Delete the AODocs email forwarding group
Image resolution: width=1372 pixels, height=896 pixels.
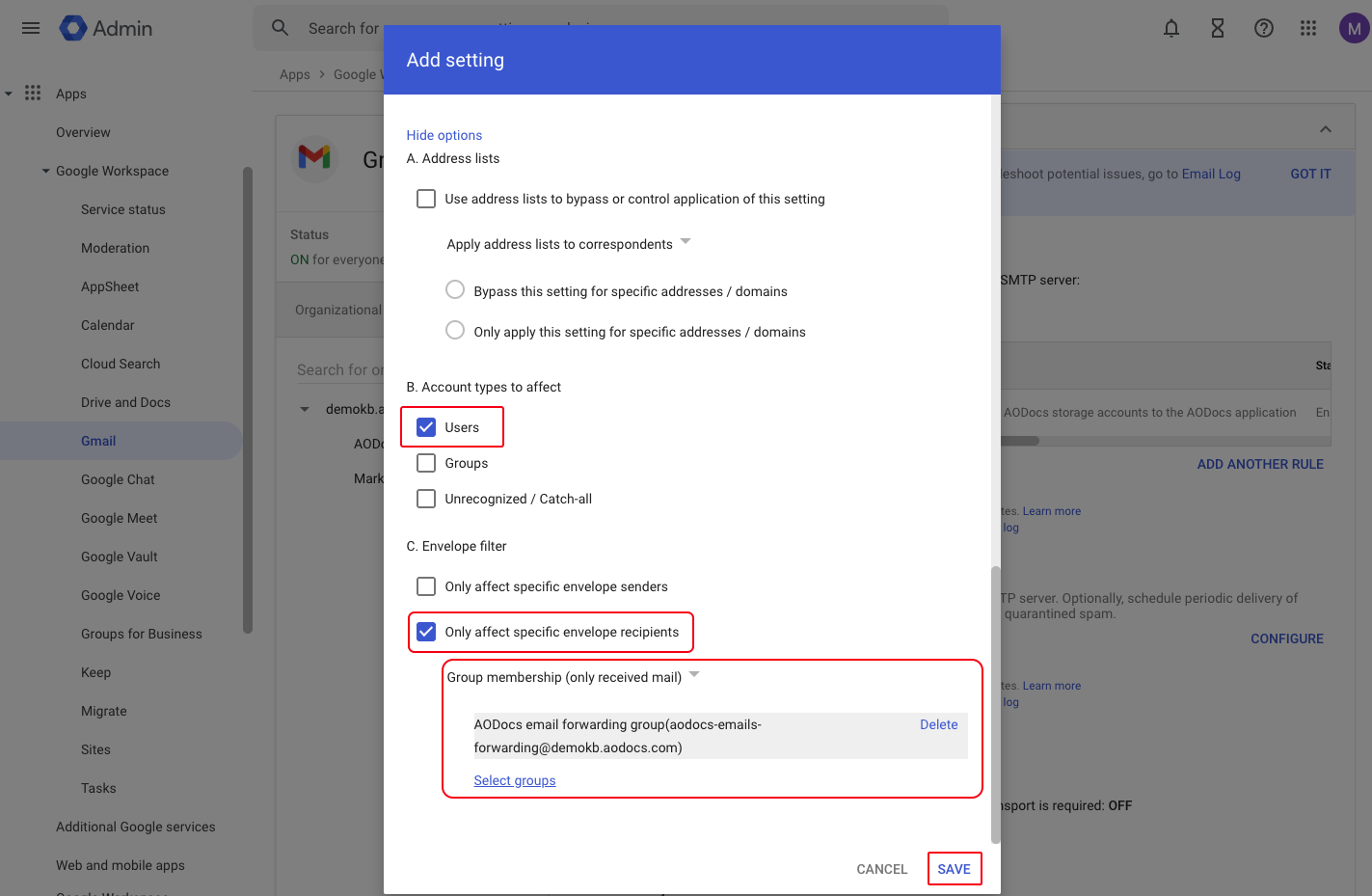938,724
